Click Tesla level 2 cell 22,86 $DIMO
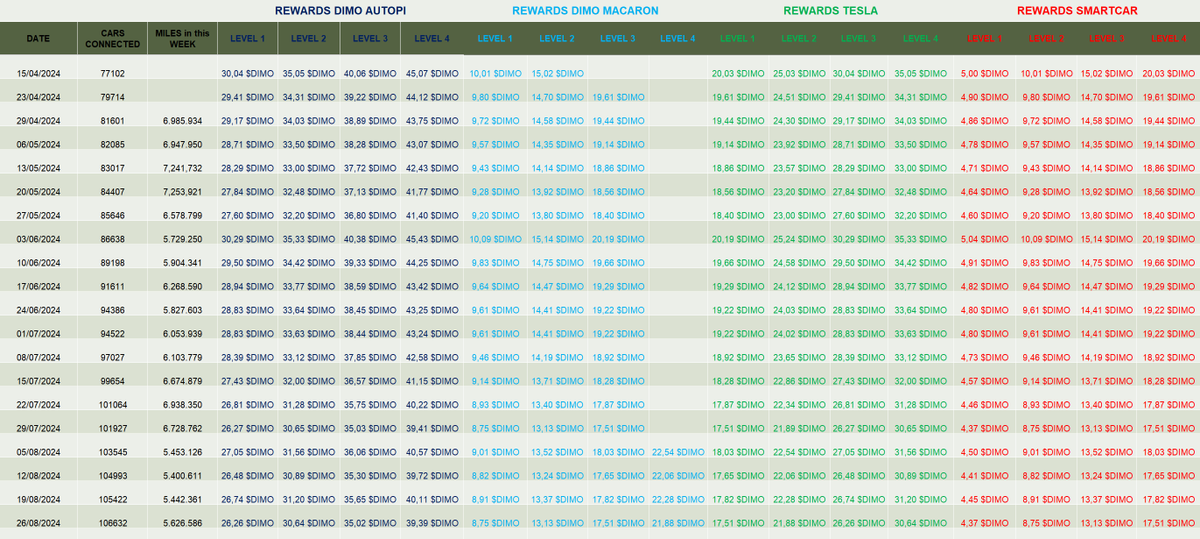Image resolution: width=1200 pixels, height=539 pixels. coord(798,380)
